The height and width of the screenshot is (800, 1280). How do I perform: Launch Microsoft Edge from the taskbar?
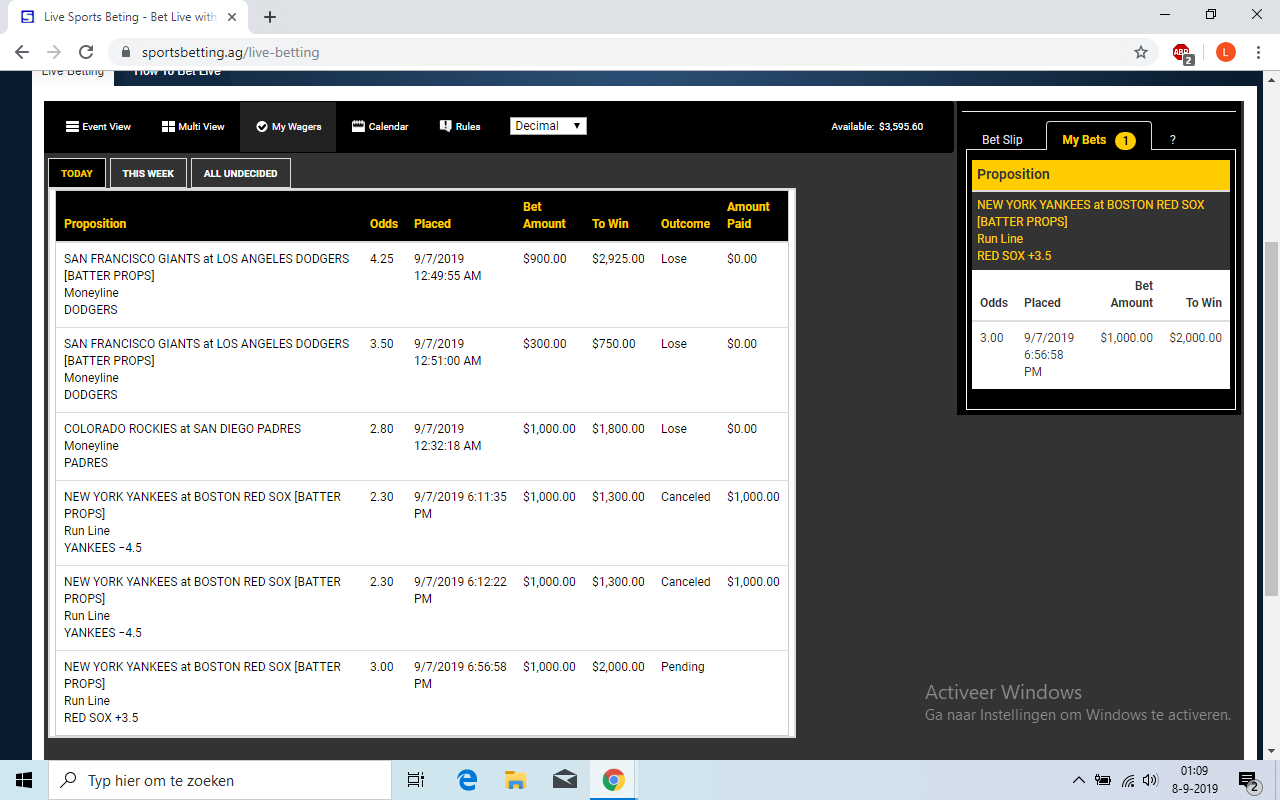pos(467,780)
